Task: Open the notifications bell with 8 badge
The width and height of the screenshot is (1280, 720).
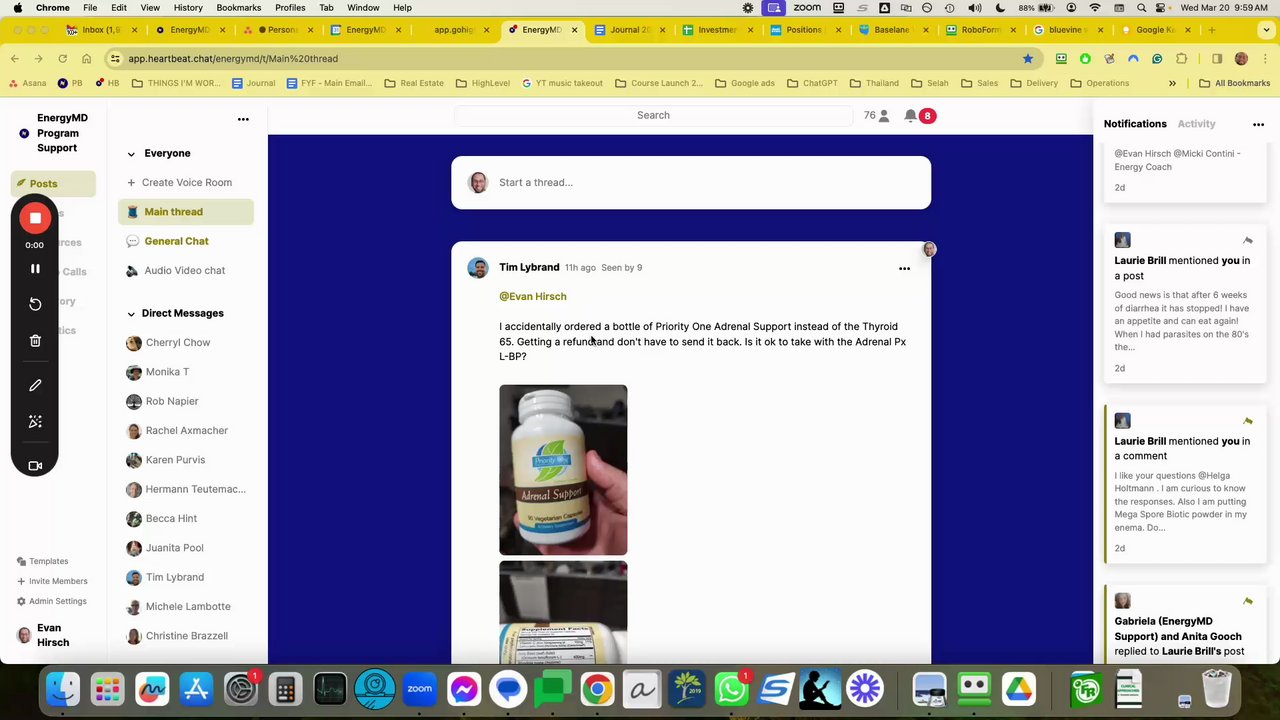Action: [x=918, y=116]
